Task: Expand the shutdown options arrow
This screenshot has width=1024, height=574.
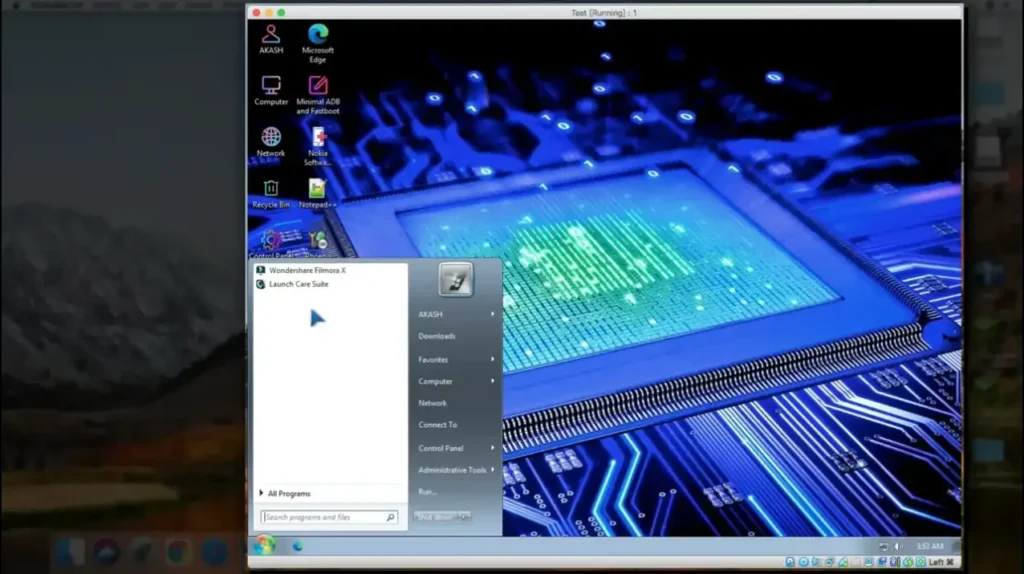Action: click(x=464, y=517)
